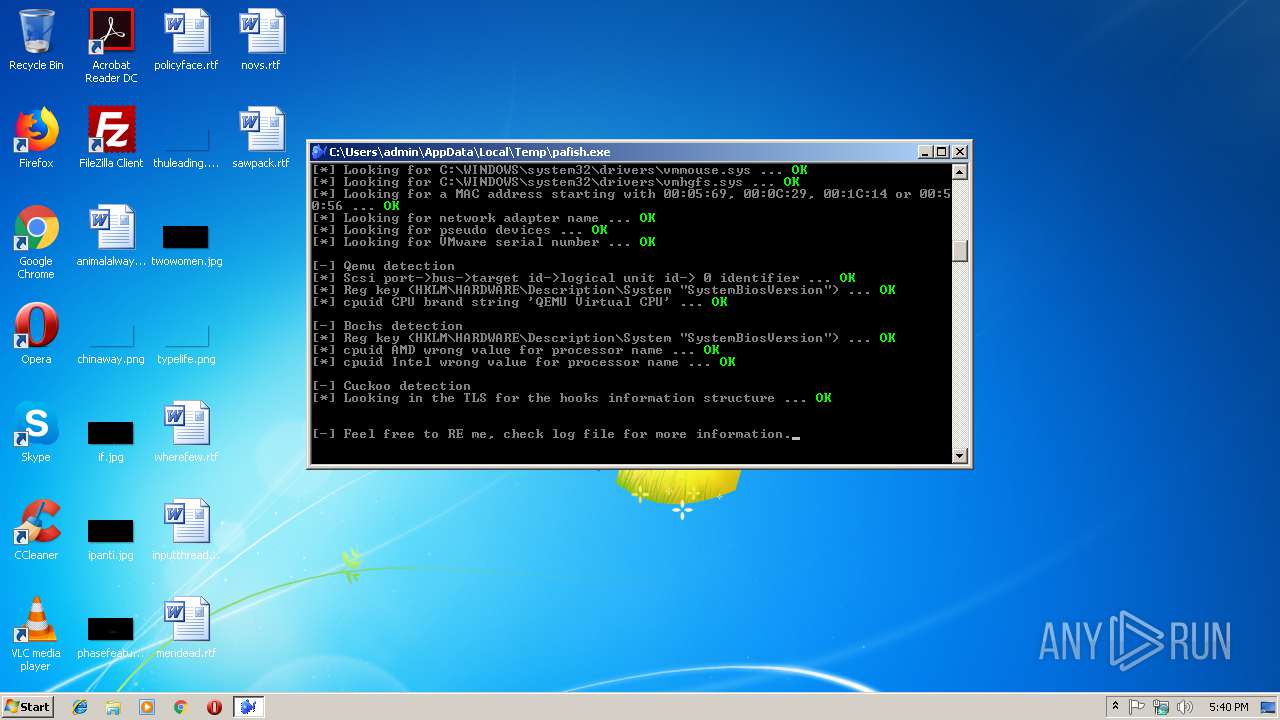Select the sawpack.rtf document icon
Screen dimensions: 1280x720
[261, 138]
